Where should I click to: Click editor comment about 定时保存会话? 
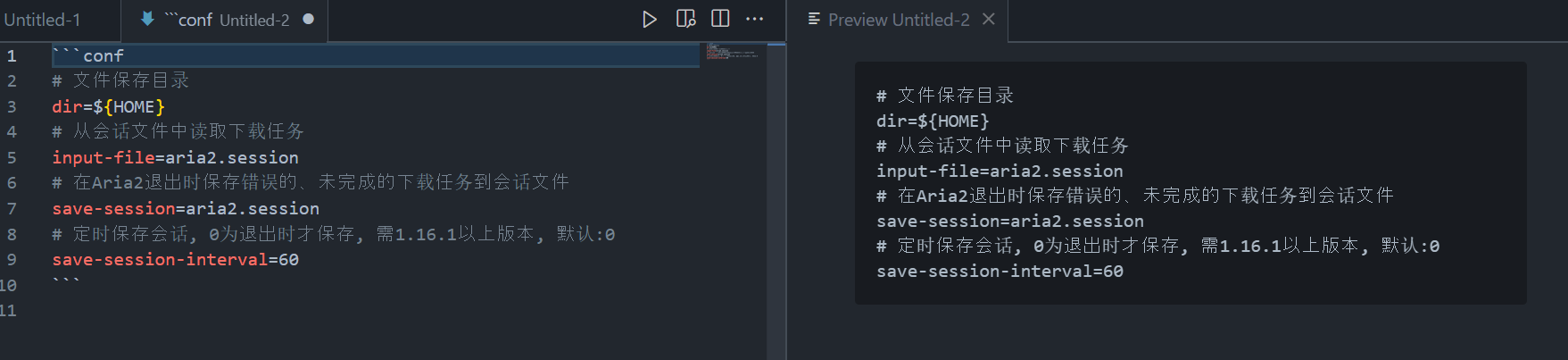coord(333,234)
